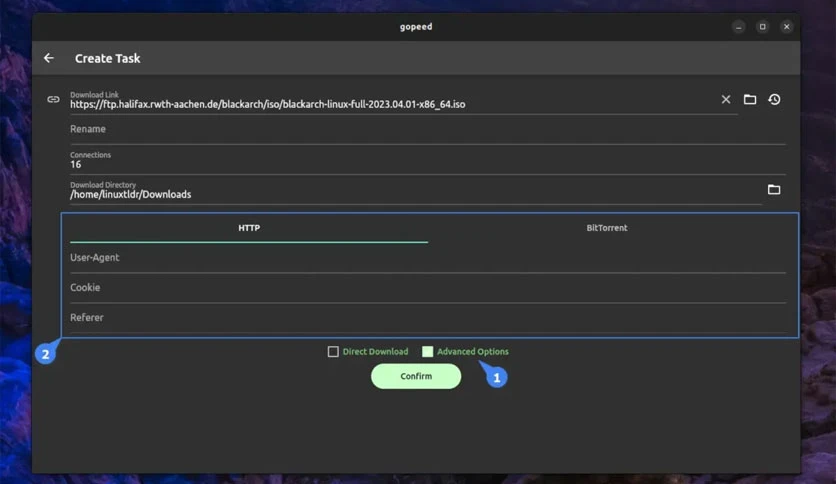
Task: Tick the Direct Download checkbox
Action: (333, 351)
